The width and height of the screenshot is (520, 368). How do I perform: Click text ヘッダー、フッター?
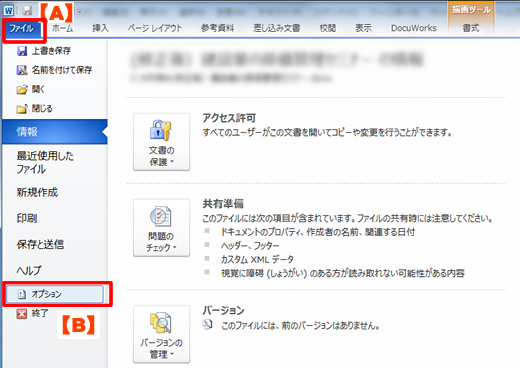(x=250, y=246)
